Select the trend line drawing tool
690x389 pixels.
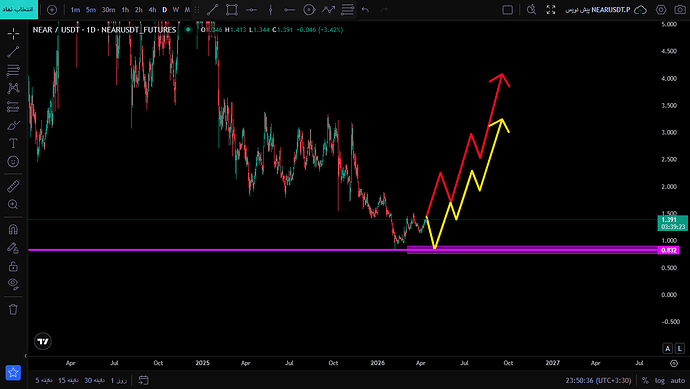pos(13,52)
